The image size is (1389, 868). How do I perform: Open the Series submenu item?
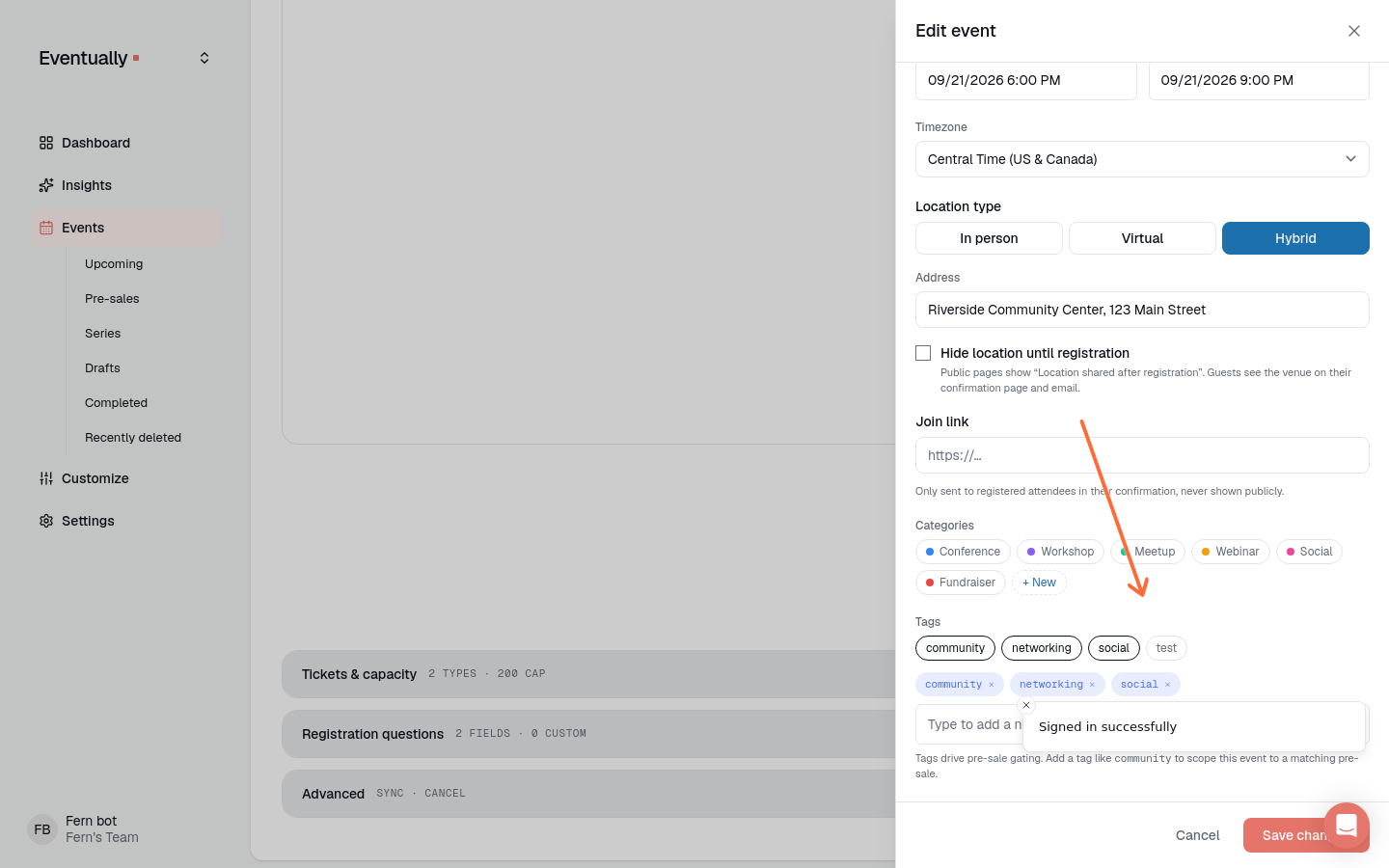pos(102,334)
